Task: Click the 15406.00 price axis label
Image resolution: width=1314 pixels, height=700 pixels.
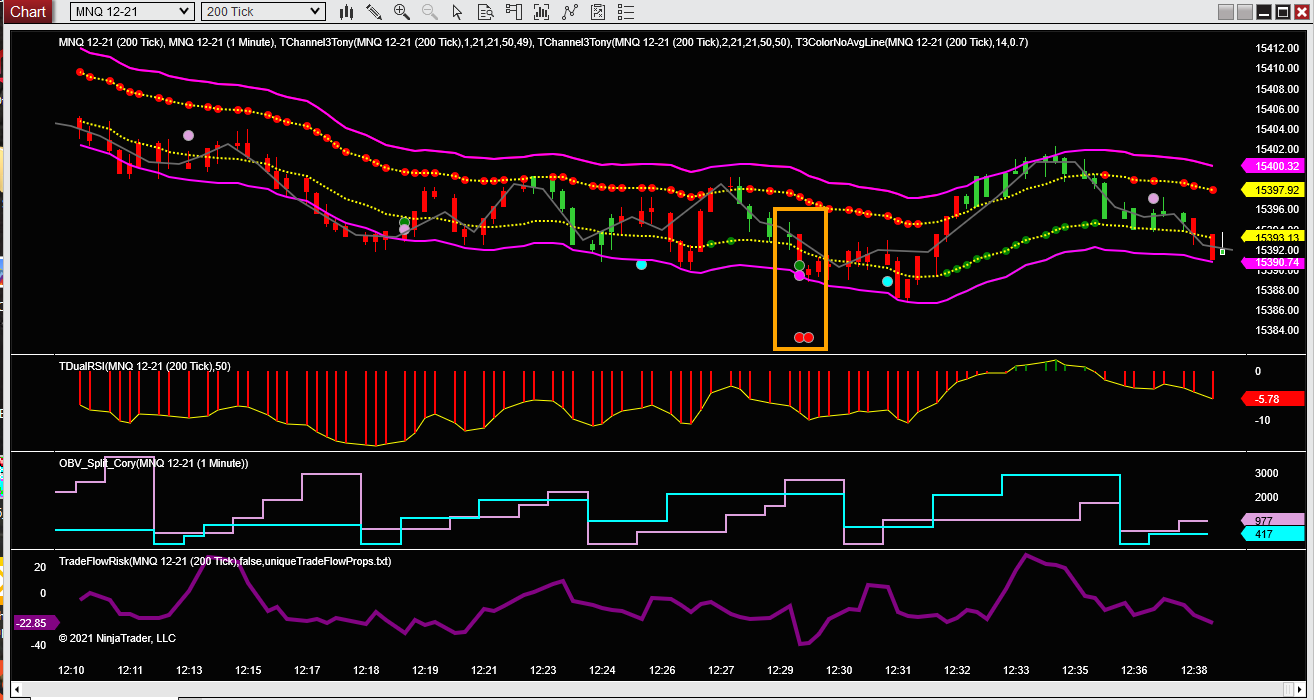Action: coord(1277,109)
